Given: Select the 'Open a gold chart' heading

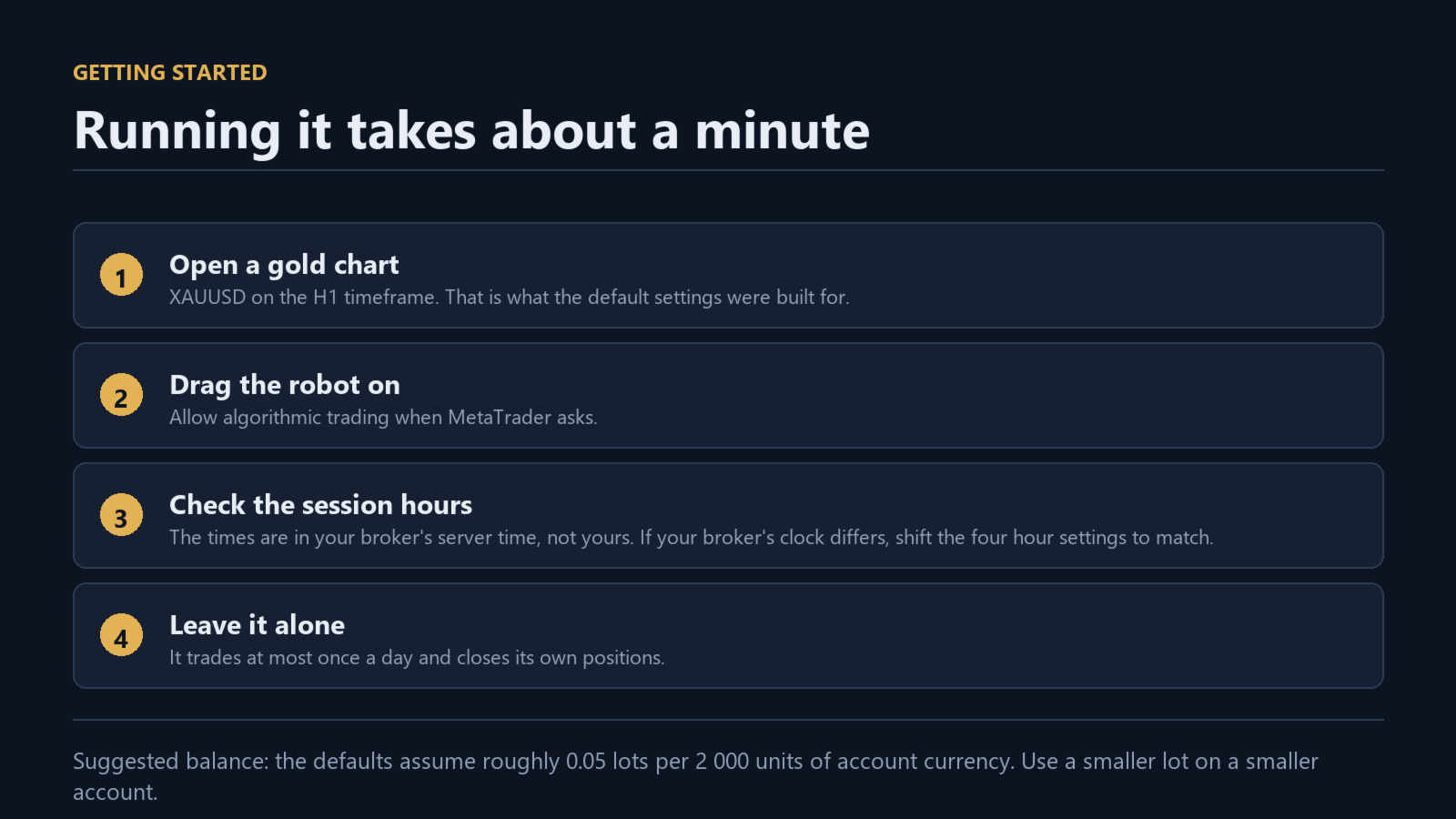Looking at the screenshot, I should tap(284, 265).
